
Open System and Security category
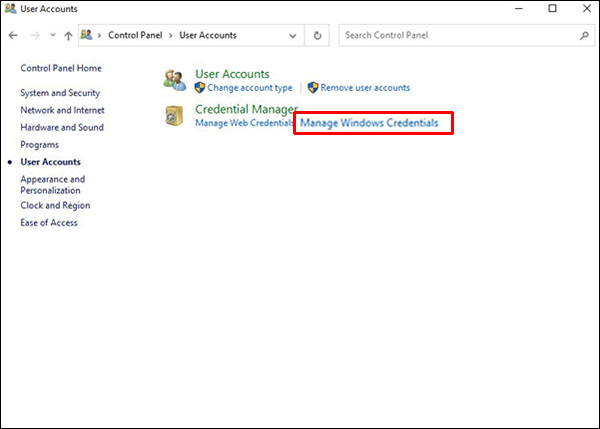click(x=60, y=93)
